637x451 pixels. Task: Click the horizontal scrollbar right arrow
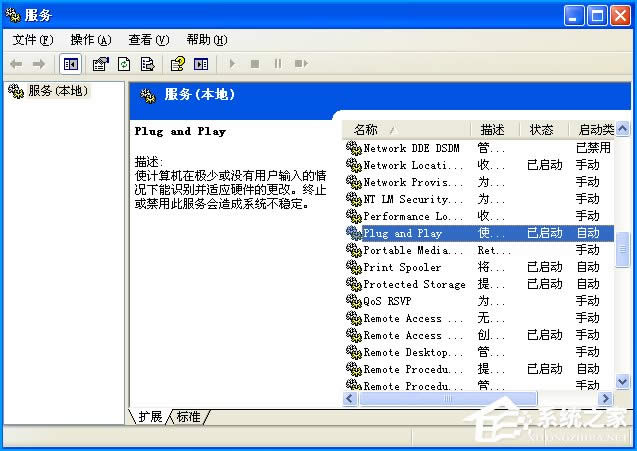(603, 398)
